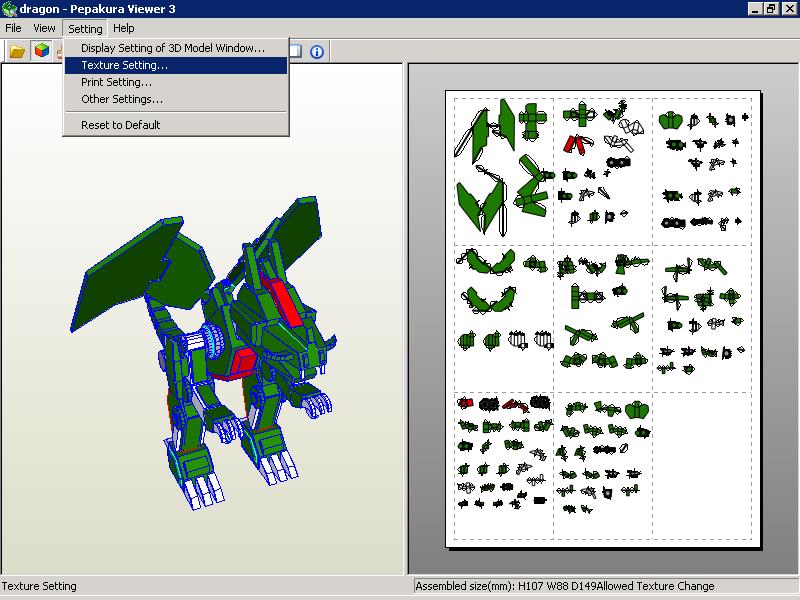
Task: Choose Reset to Default
Action: coord(176,125)
